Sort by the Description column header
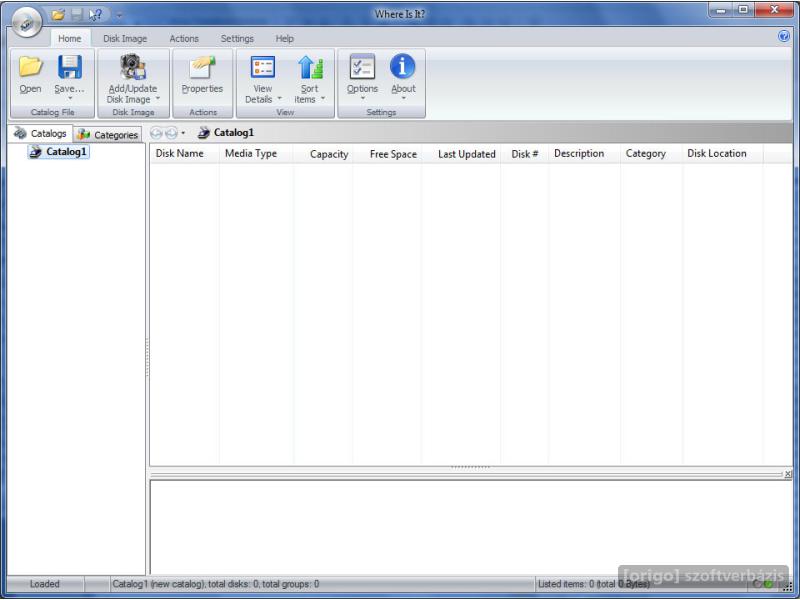This screenshot has height=600, width=800. [585, 154]
